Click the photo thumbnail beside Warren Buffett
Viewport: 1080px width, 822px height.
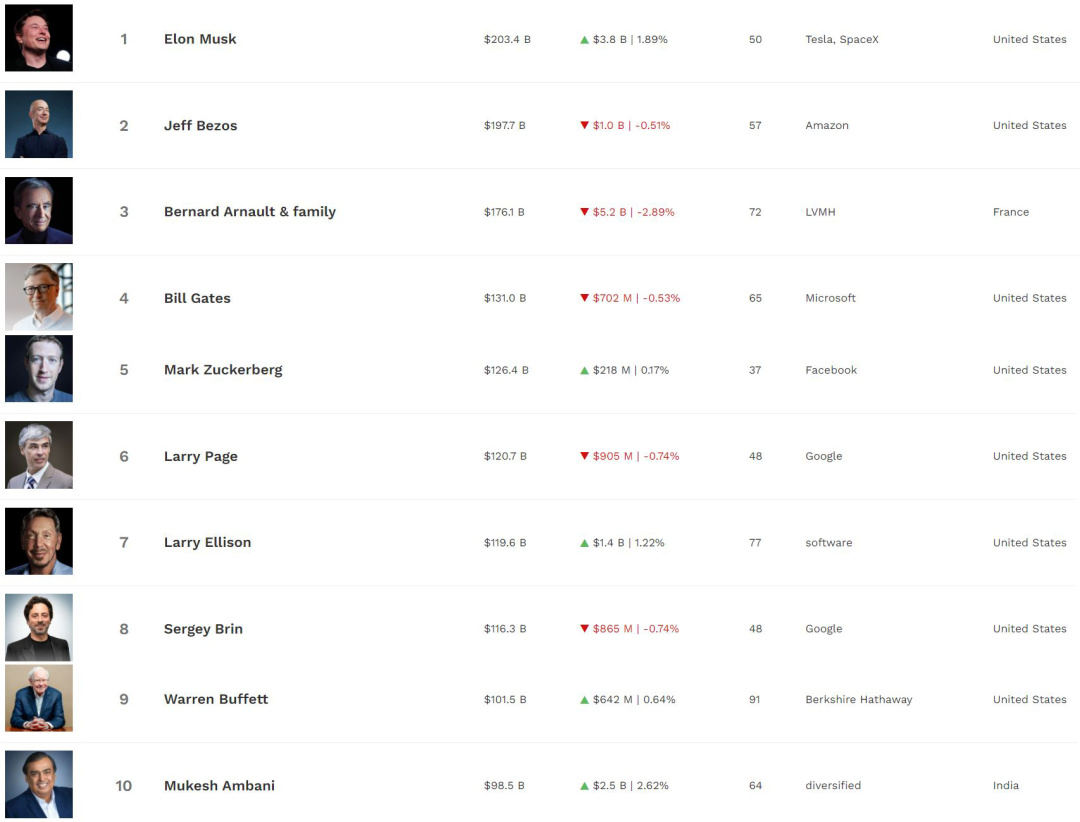pyautogui.click(x=39, y=698)
